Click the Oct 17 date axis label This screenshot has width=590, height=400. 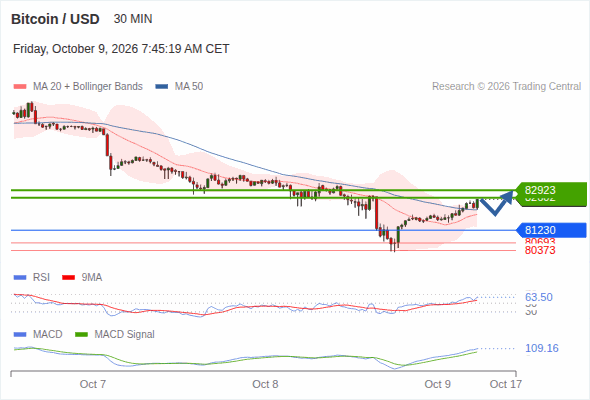click(x=506, y=384)
